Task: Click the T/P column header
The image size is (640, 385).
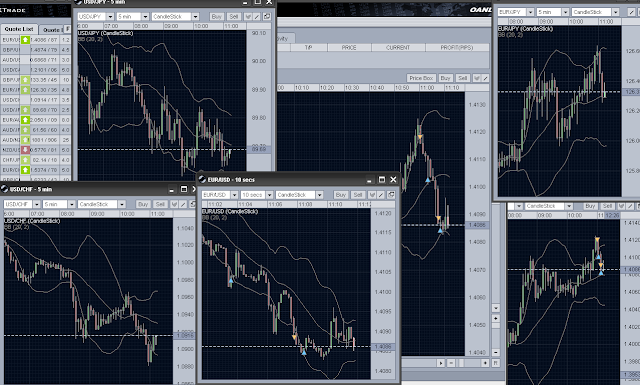Action: 309,48
